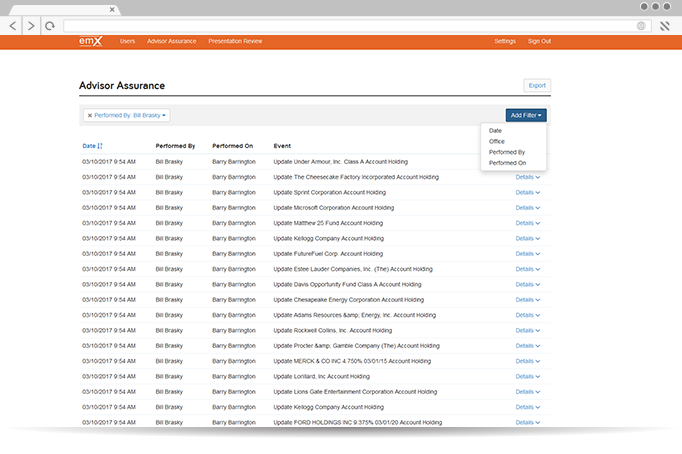Expand Details for Microsoft Corporation row
Image resolution: width=682 pixels, height=454 pixels.
pos(528,208)
